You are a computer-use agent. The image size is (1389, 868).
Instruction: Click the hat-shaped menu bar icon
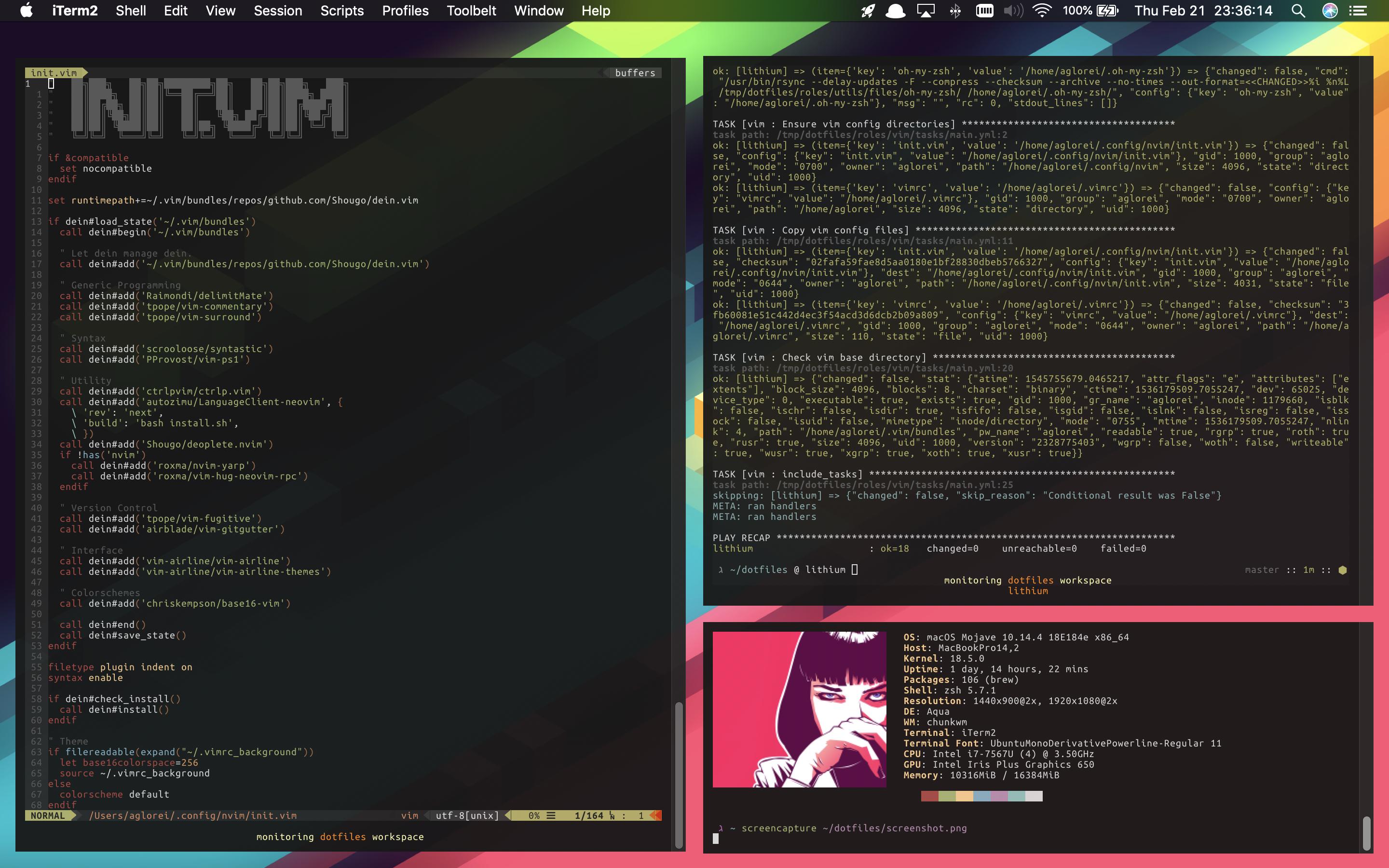point(896,11)
